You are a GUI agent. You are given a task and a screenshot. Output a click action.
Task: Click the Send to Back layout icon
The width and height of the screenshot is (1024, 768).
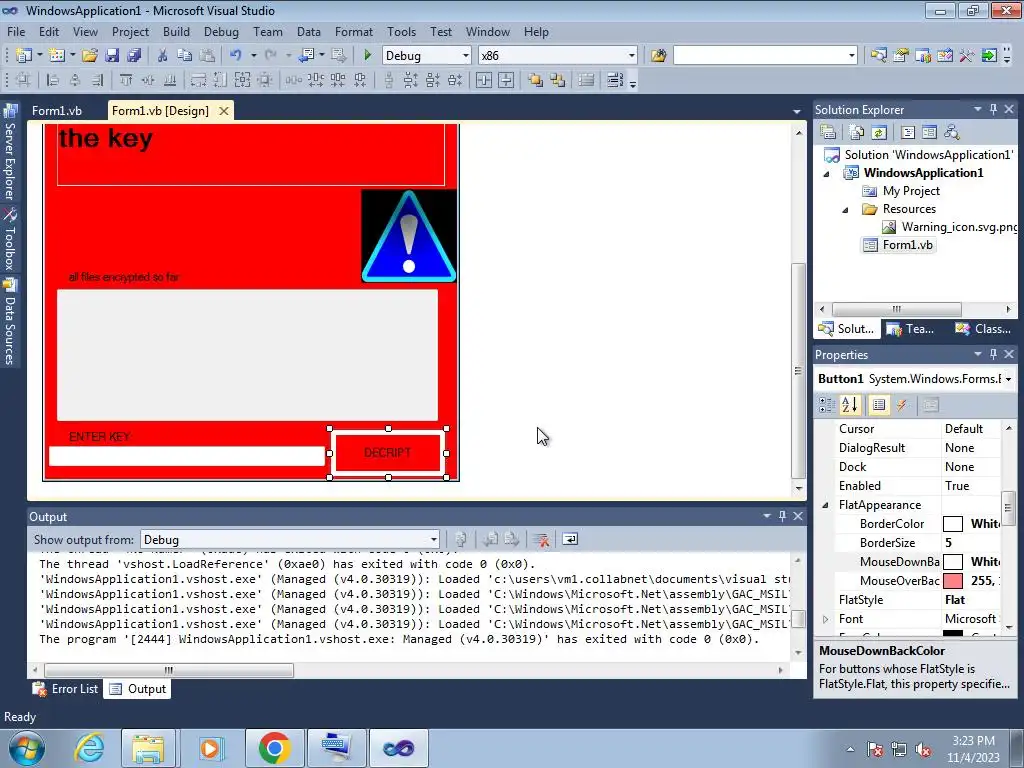click(558, 80)
